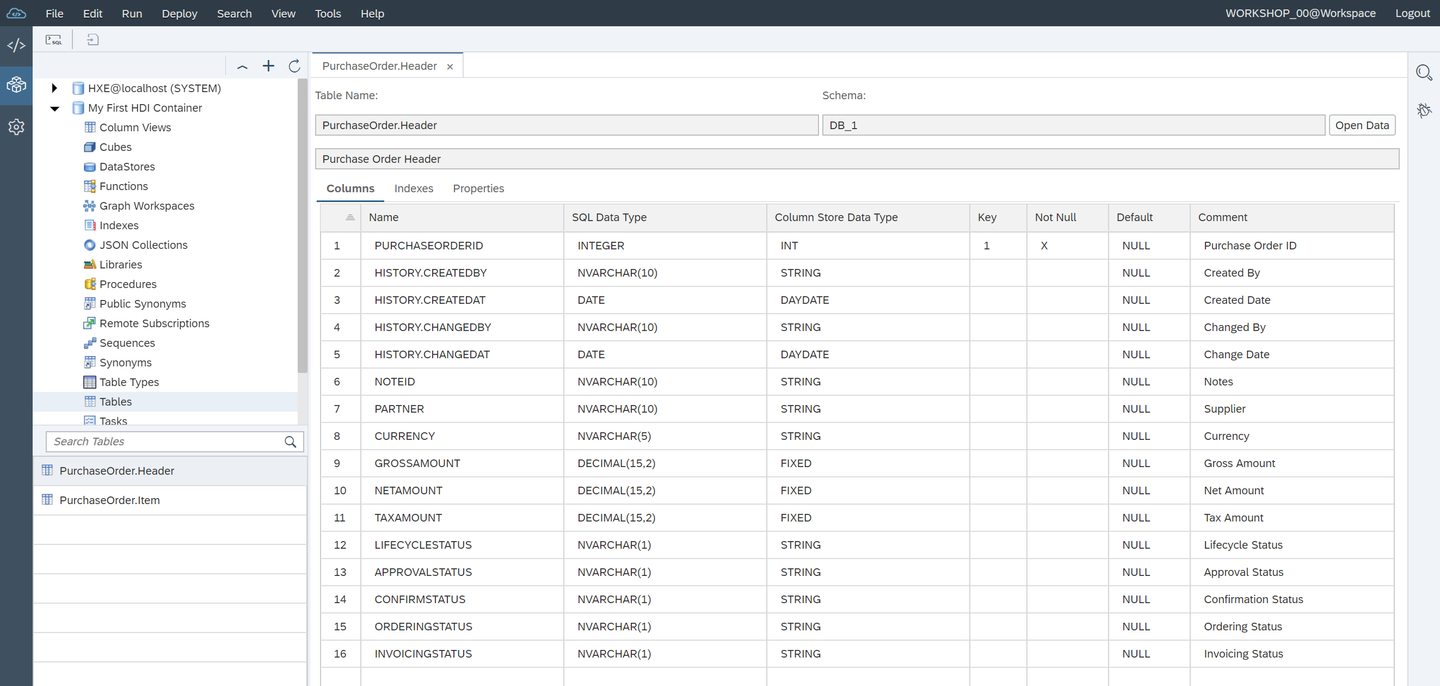1440x686 pixels.
Task: Open the search icon on right panel
Action: coord(1424,72)
